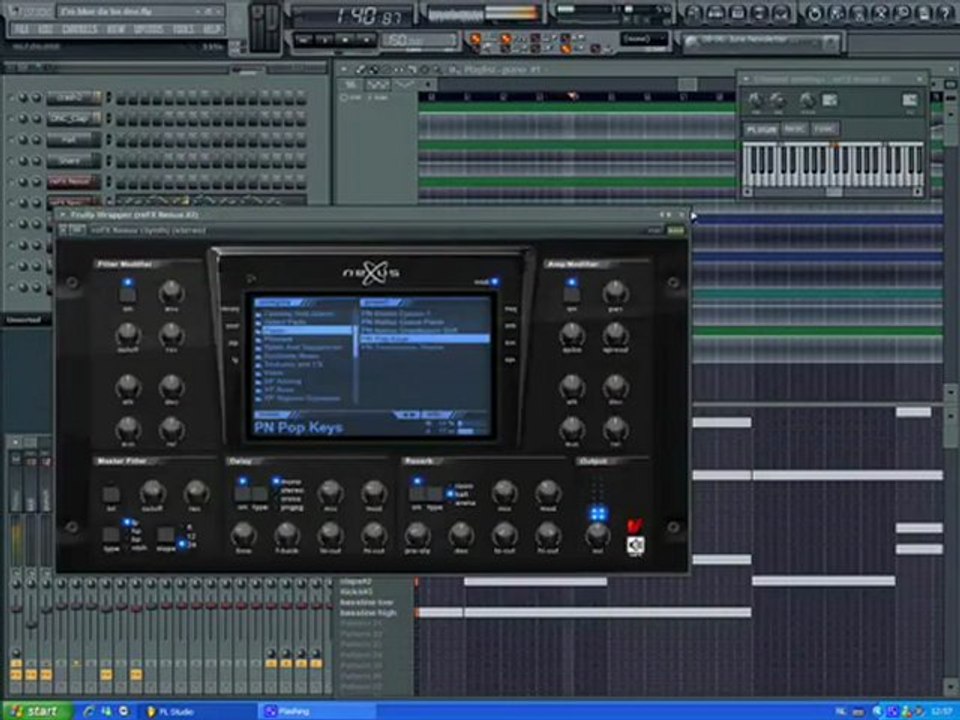Toggle the Amp Modifier on button

click(x=571, y=294)
